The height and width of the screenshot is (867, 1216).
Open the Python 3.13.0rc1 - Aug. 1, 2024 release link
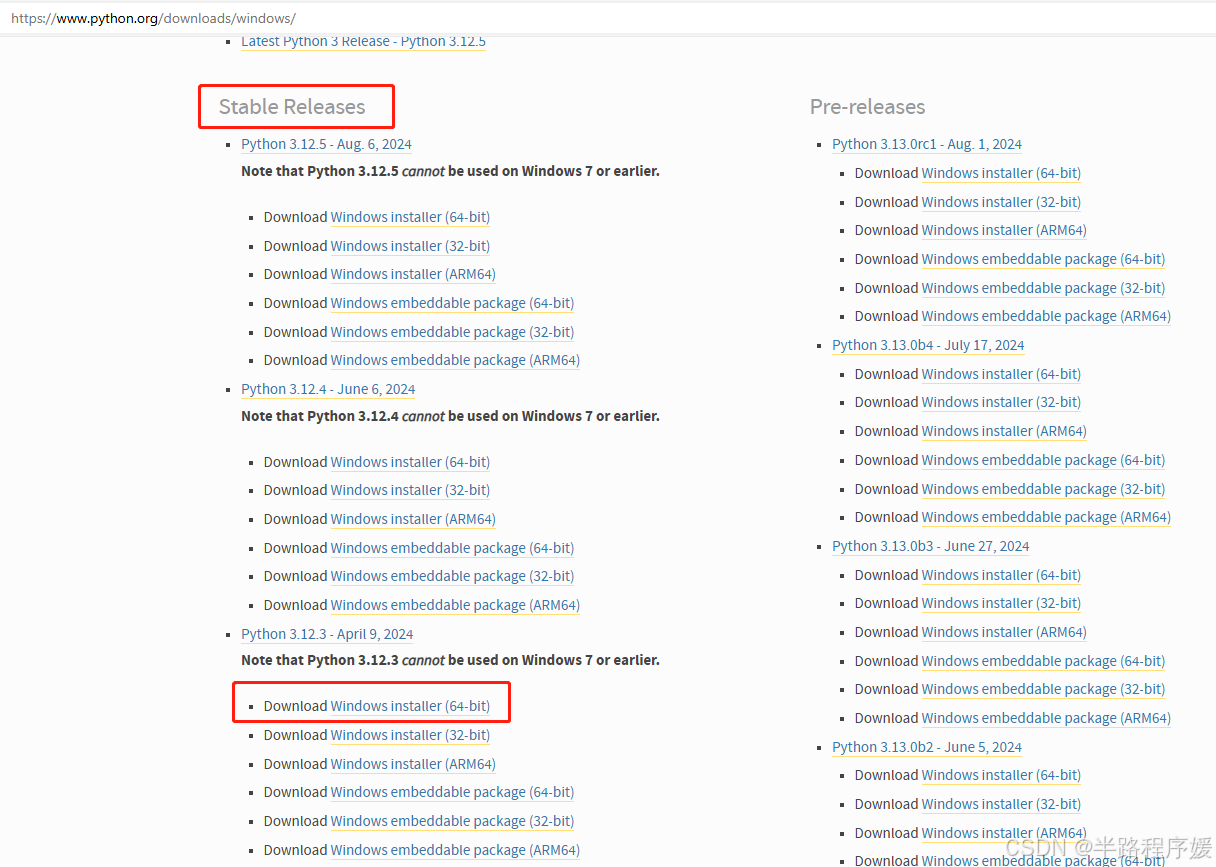[x=927, y=144]
